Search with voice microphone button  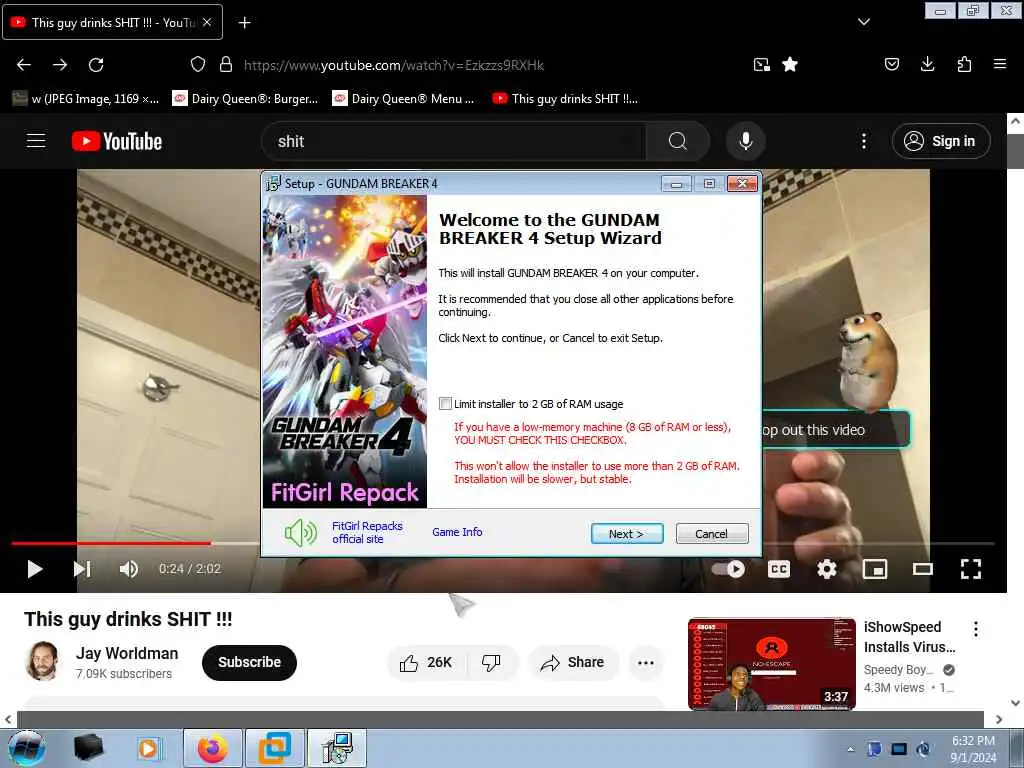click(745, 141)
